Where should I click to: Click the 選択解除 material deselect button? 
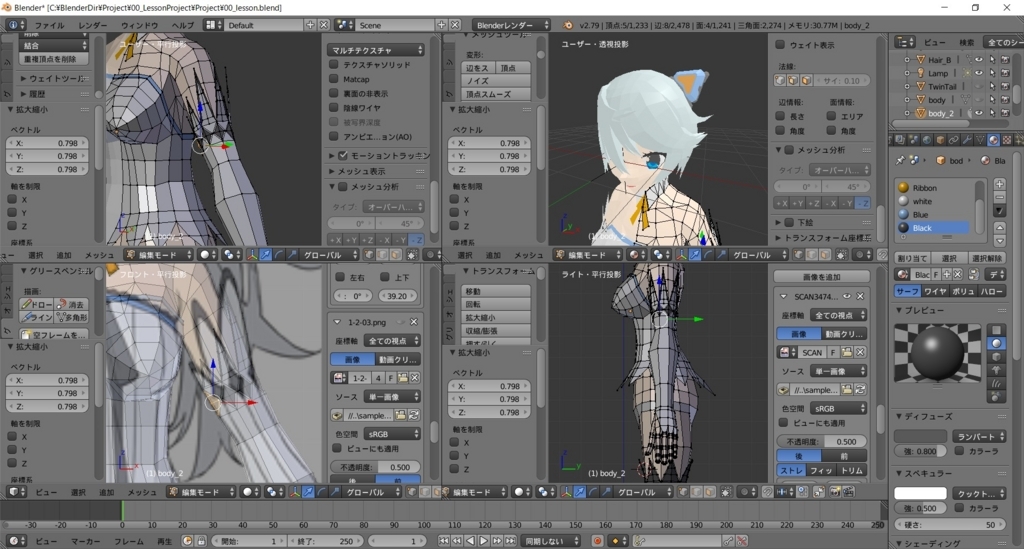click(987, 259)
